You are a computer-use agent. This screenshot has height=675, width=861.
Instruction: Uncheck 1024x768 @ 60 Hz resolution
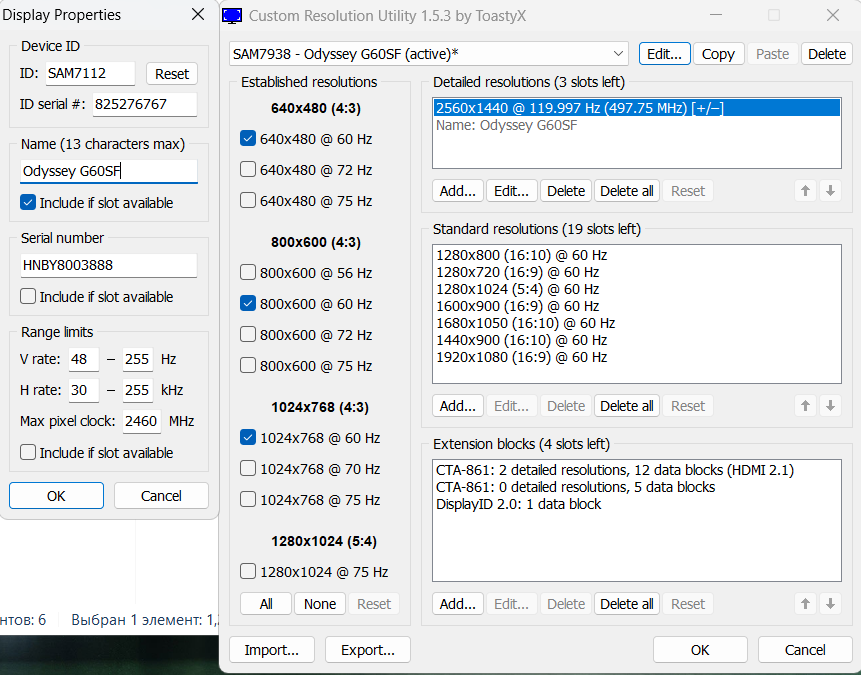(x=248, y=437)
